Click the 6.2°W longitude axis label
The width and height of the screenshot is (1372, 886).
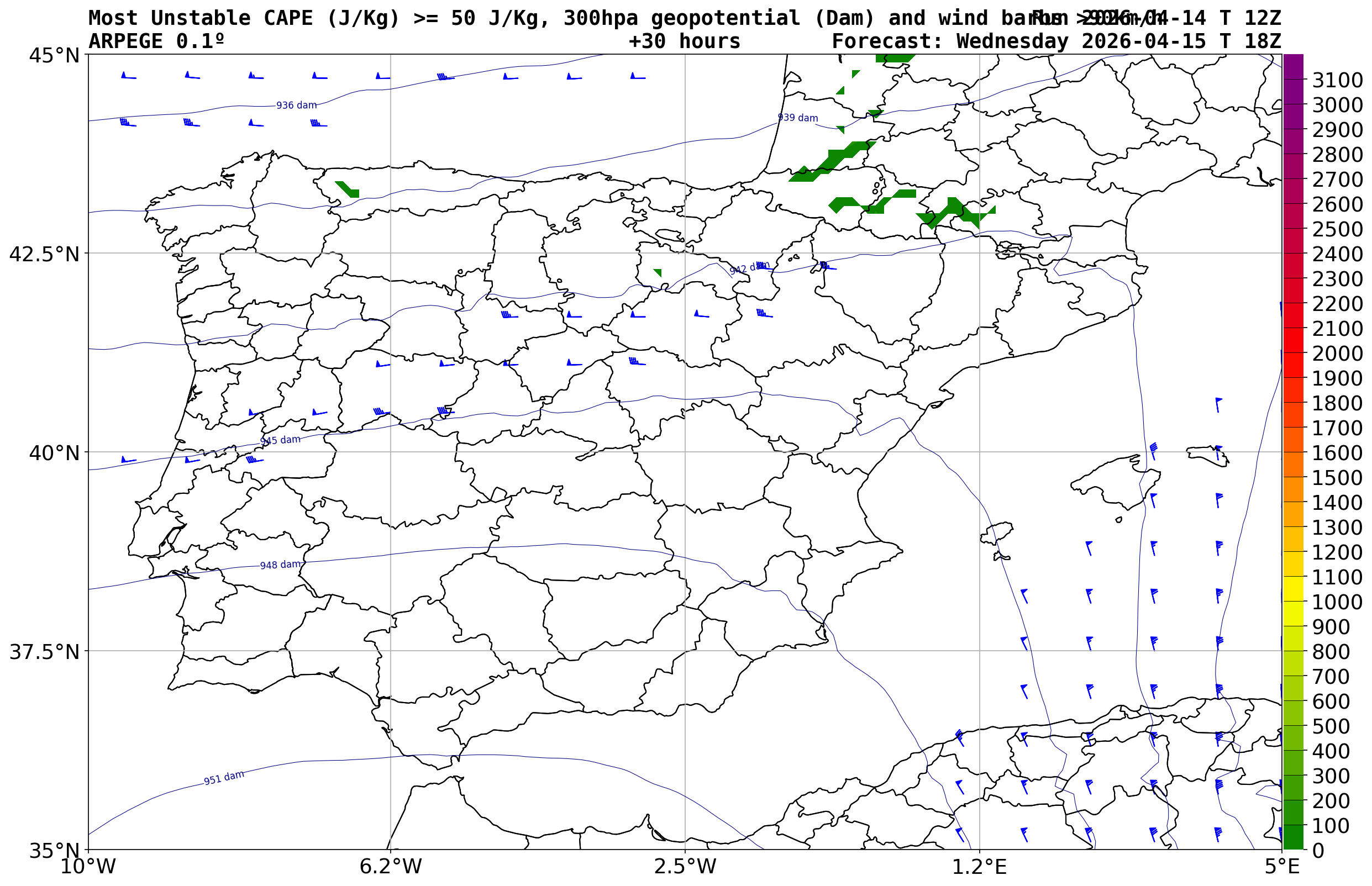point(391,867)
